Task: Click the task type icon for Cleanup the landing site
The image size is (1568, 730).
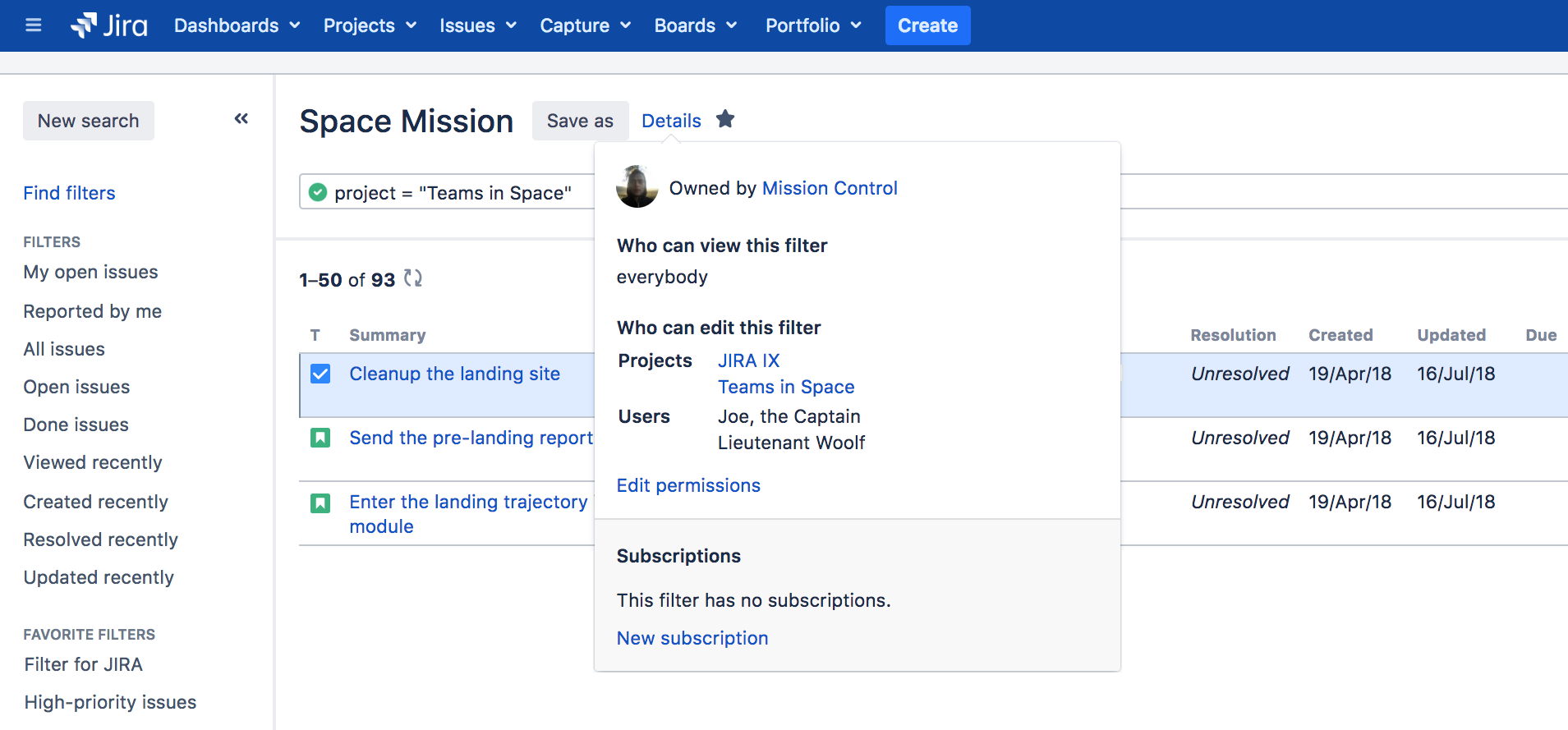Action: pos(320,374)
